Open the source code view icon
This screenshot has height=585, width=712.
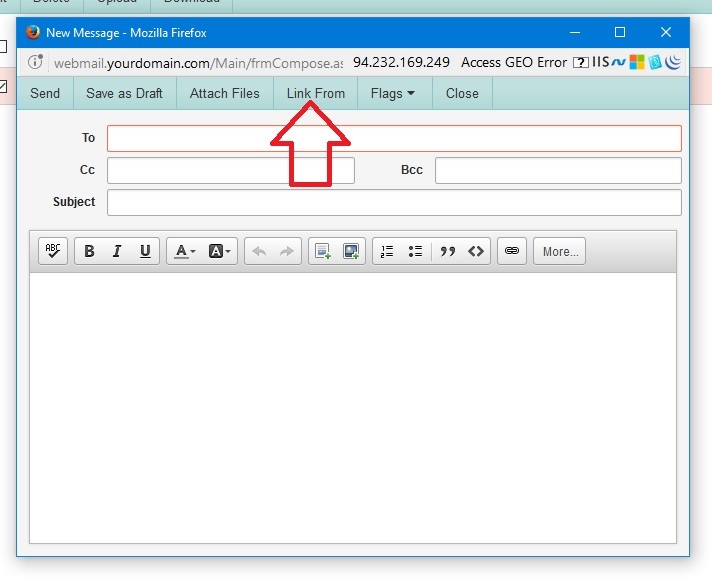[x=476, y=251]
